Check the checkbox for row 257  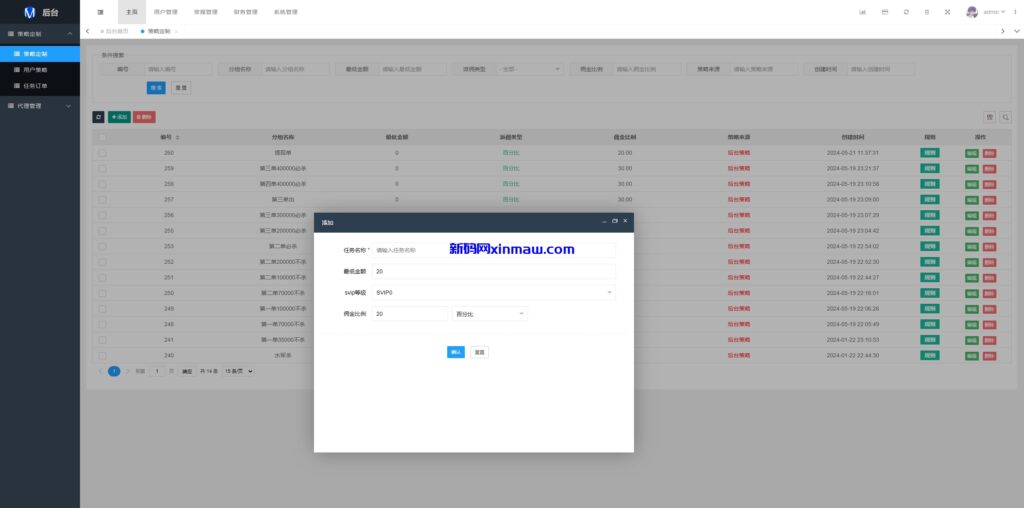[103, 200]
